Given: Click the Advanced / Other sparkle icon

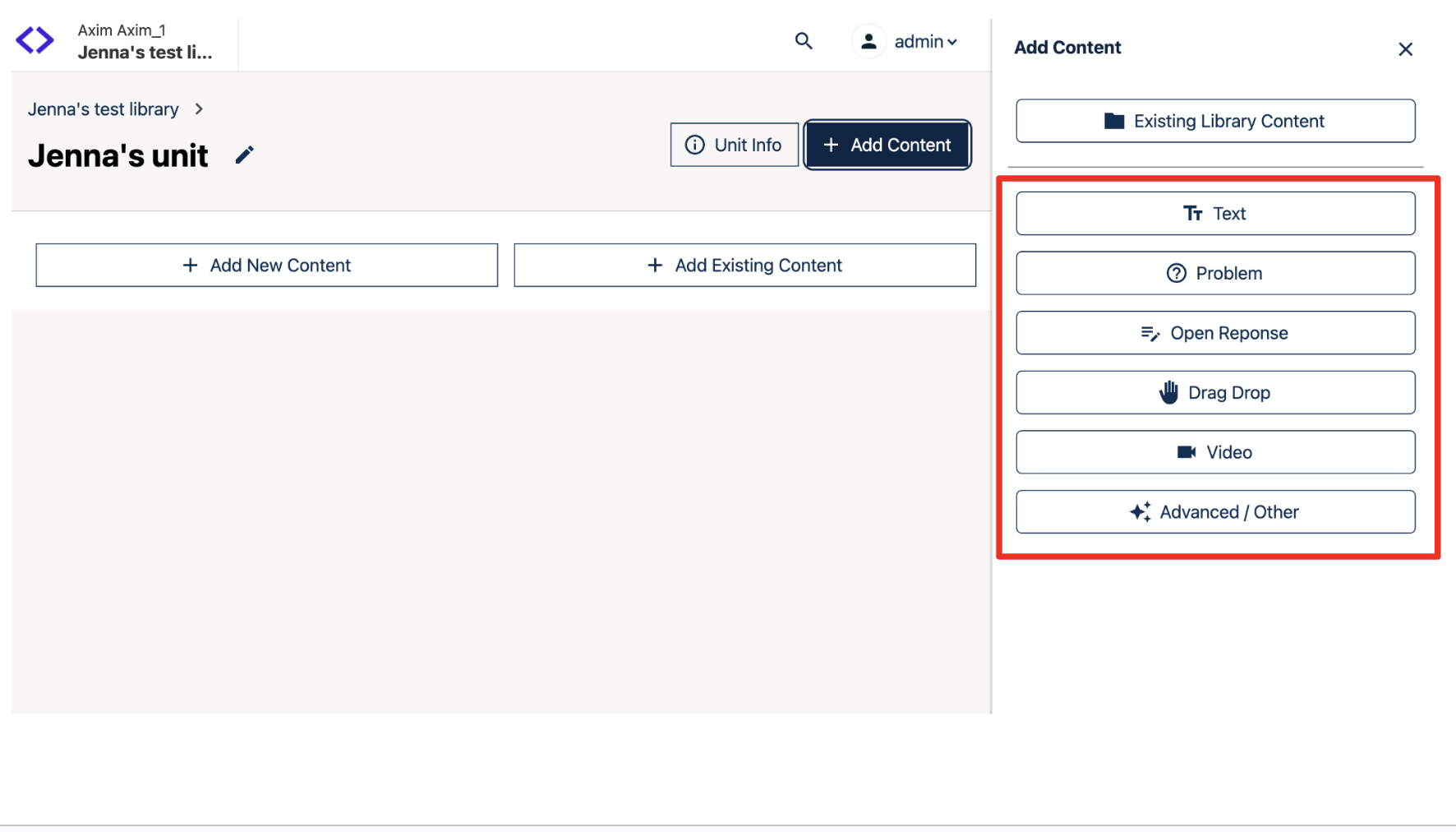Looking at the screenshot, I should [x=1140, y=511].
